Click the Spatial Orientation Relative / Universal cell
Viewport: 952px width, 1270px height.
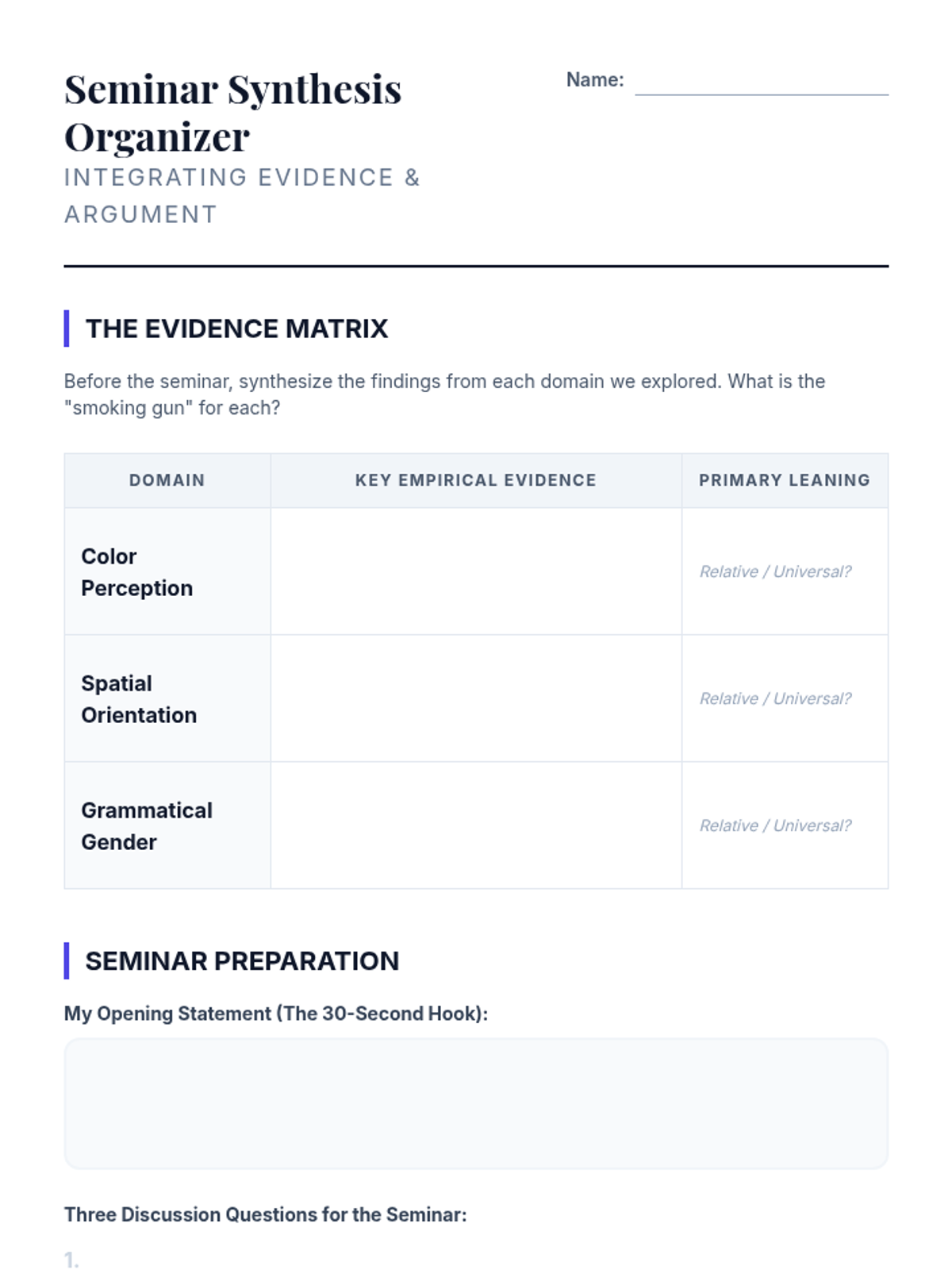[775, 698]
